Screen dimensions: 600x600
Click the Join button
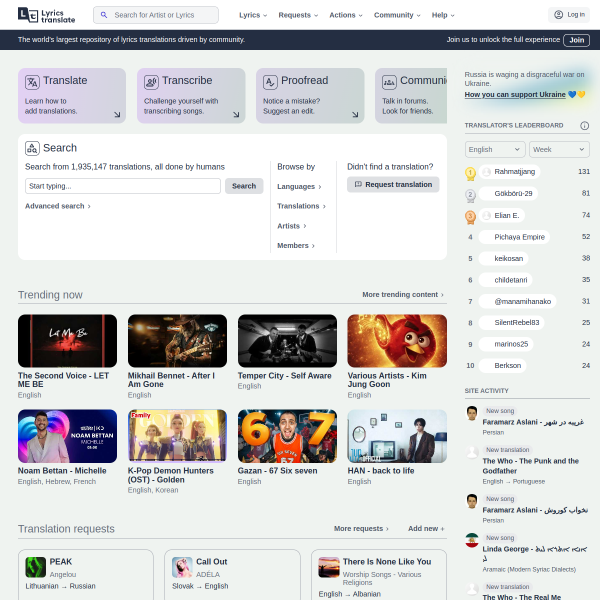[x=576, y=40]
